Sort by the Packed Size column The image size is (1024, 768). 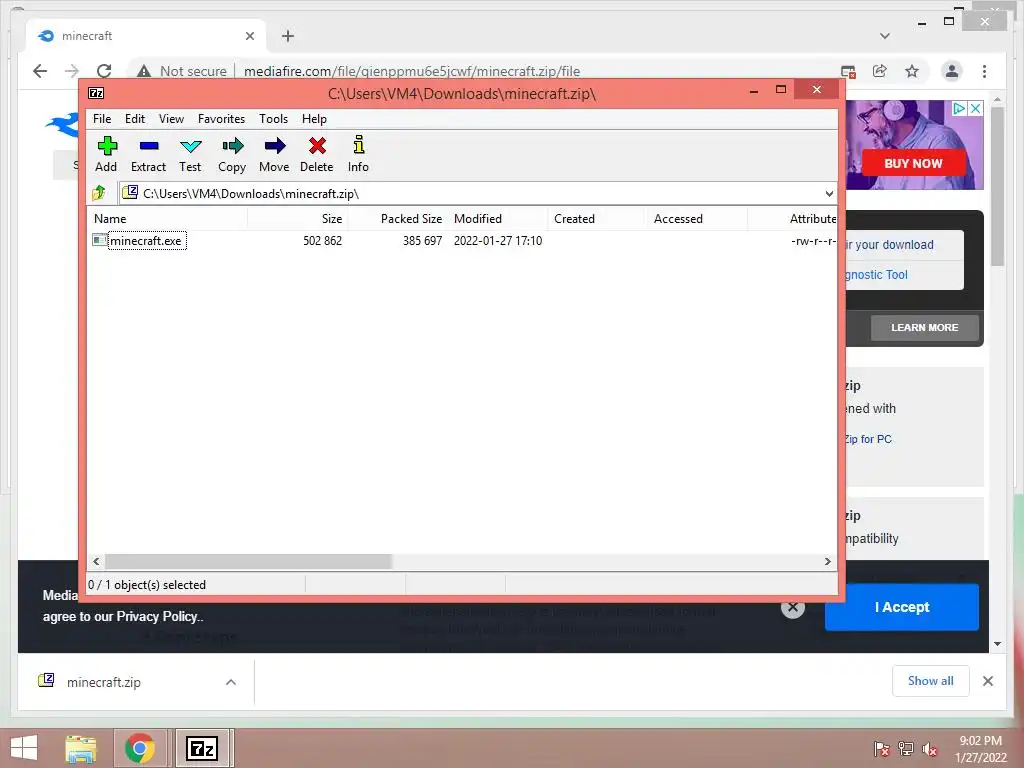(397, 219)
